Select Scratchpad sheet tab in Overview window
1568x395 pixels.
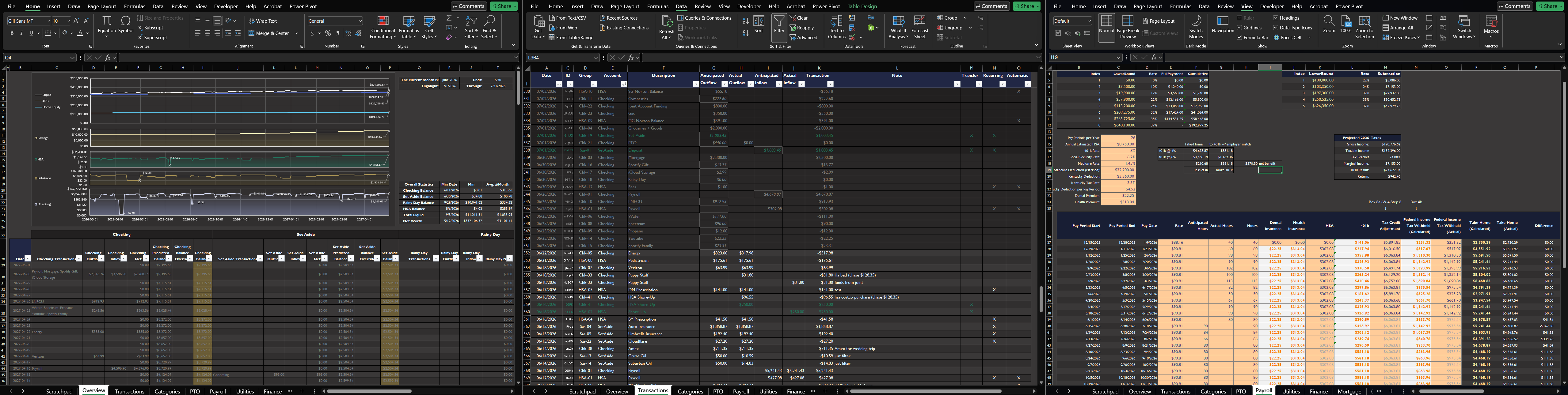pos(59,391)
